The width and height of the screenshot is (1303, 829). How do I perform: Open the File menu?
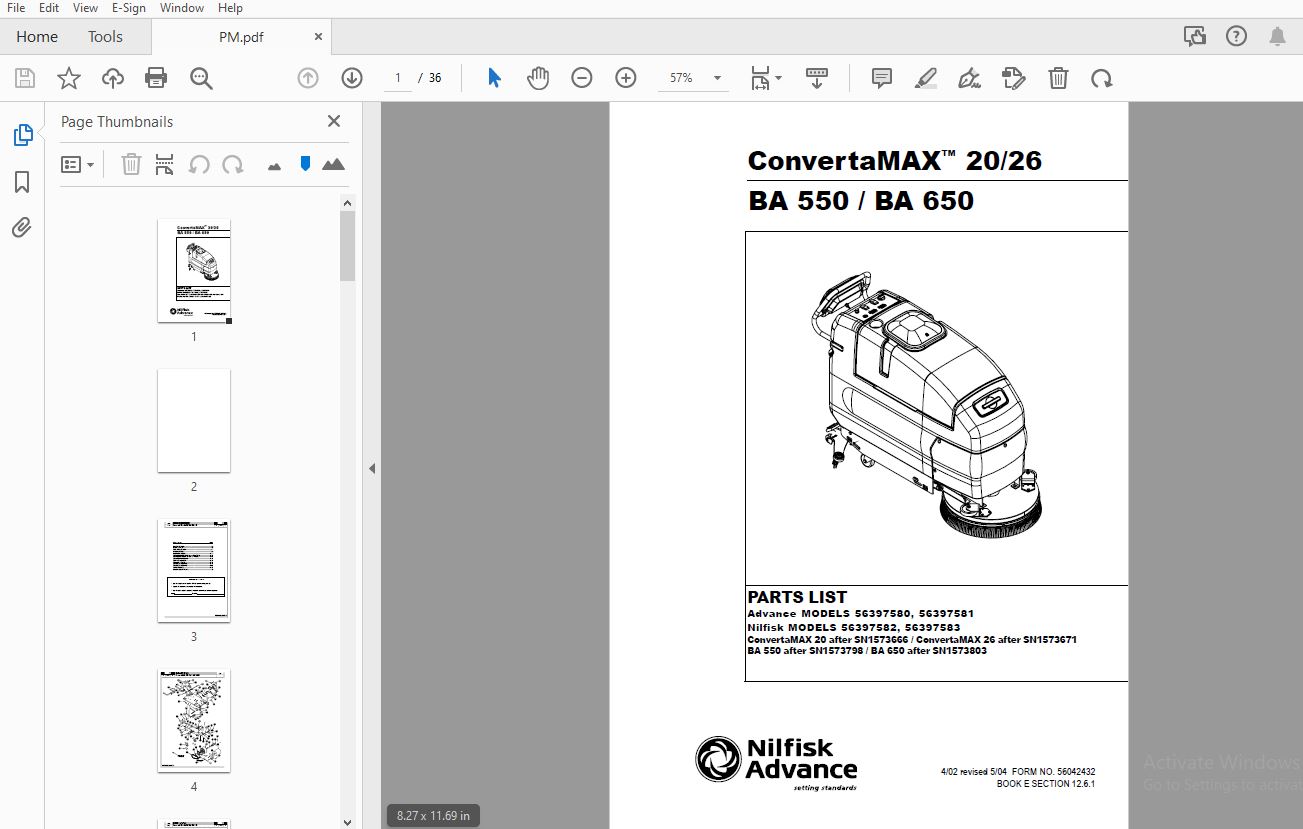click(16, 8)
